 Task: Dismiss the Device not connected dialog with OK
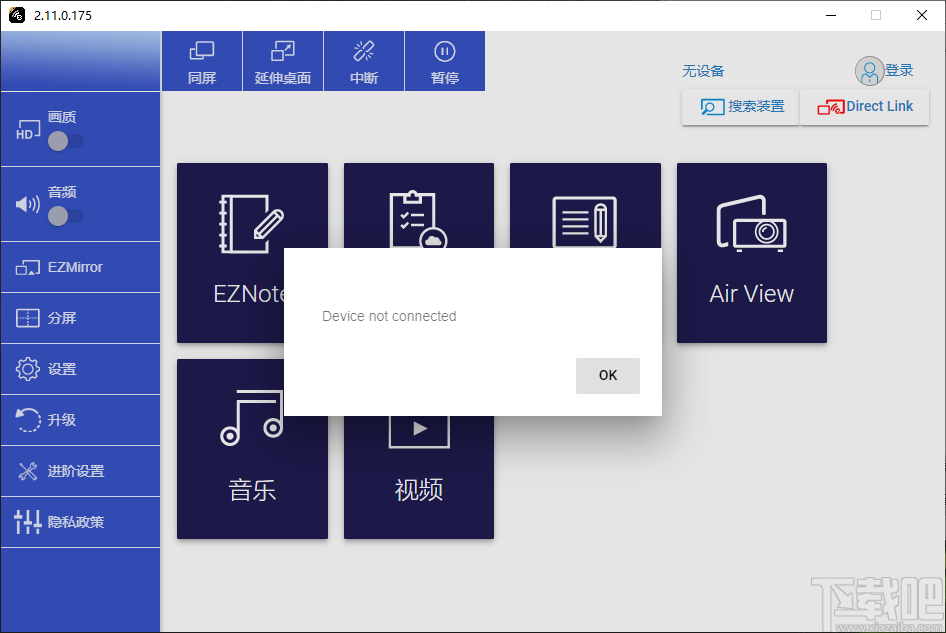[x=607, y=375]
